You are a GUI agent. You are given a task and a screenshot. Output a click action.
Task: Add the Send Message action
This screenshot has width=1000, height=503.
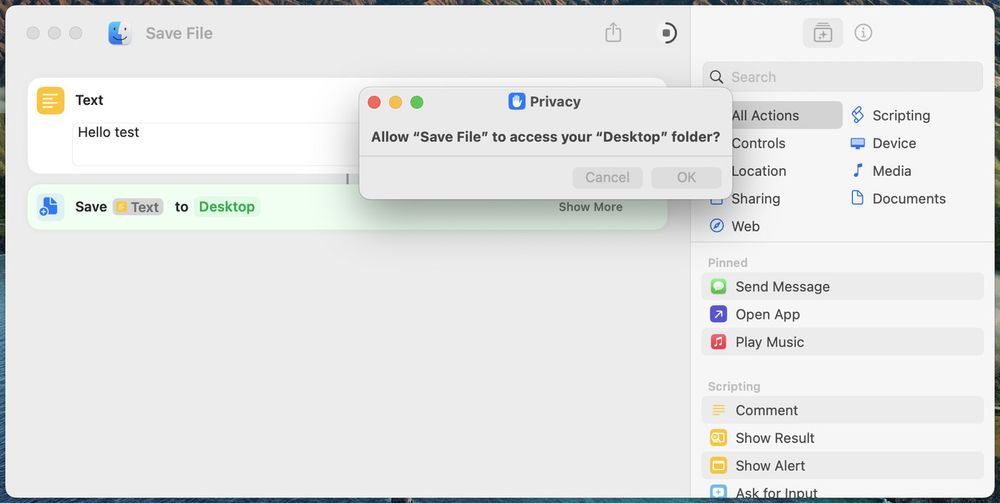[842, 287]
